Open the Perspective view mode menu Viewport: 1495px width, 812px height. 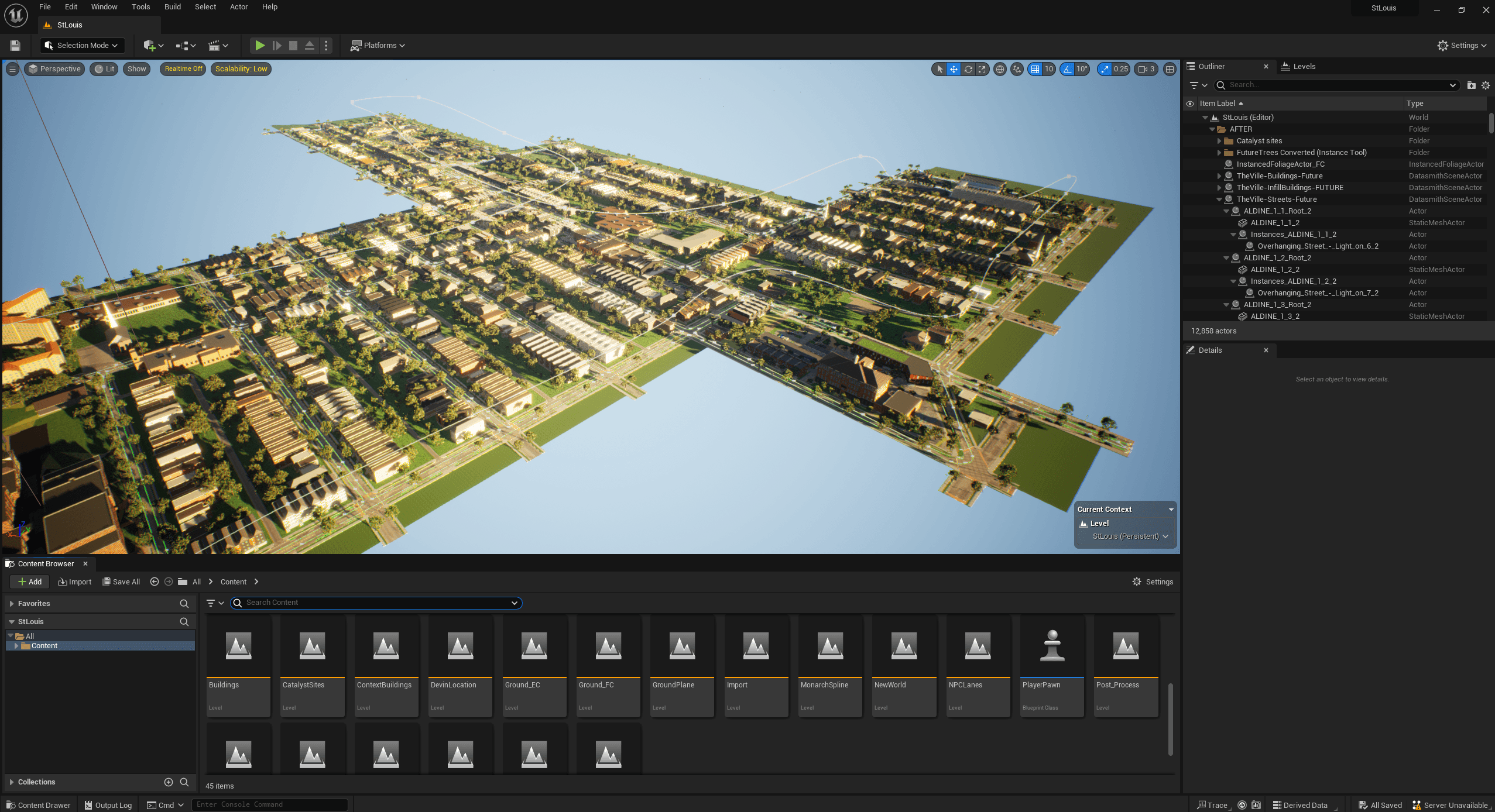click(54, 69)
